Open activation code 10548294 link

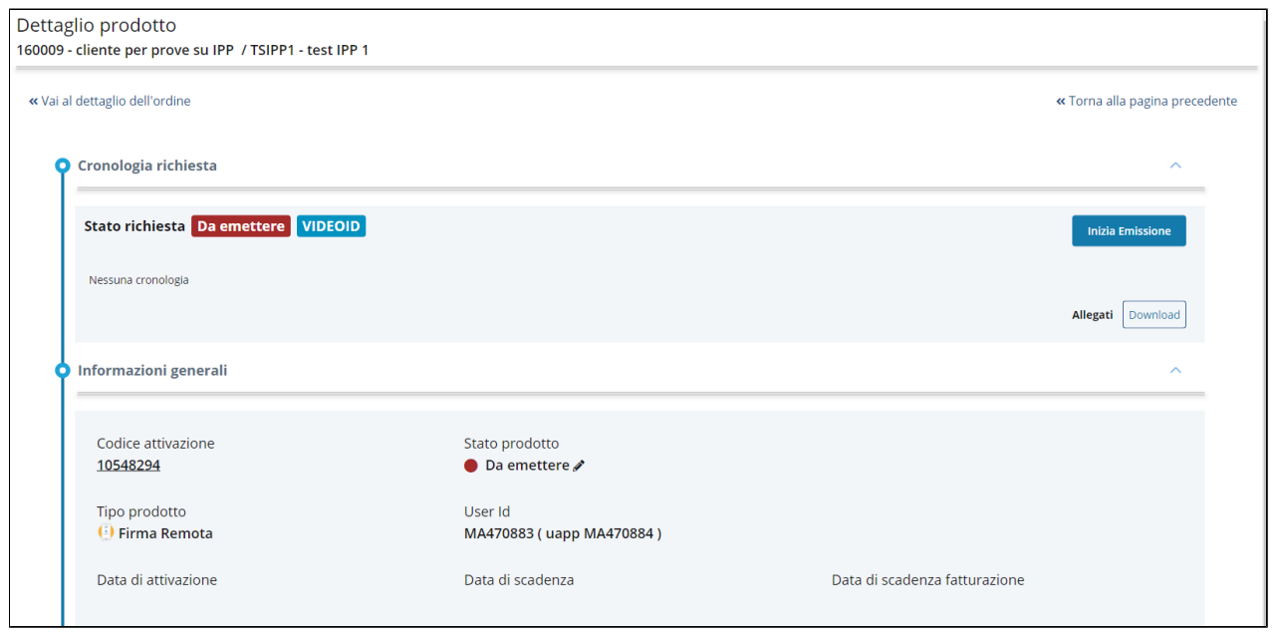pyautogui.click(x=128, y=465)
